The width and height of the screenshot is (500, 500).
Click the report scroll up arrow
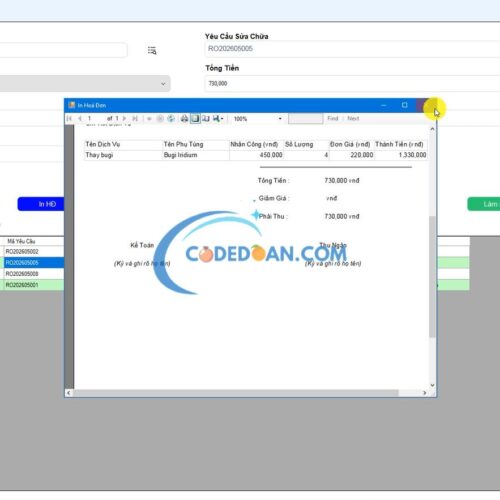click(432, 129)
